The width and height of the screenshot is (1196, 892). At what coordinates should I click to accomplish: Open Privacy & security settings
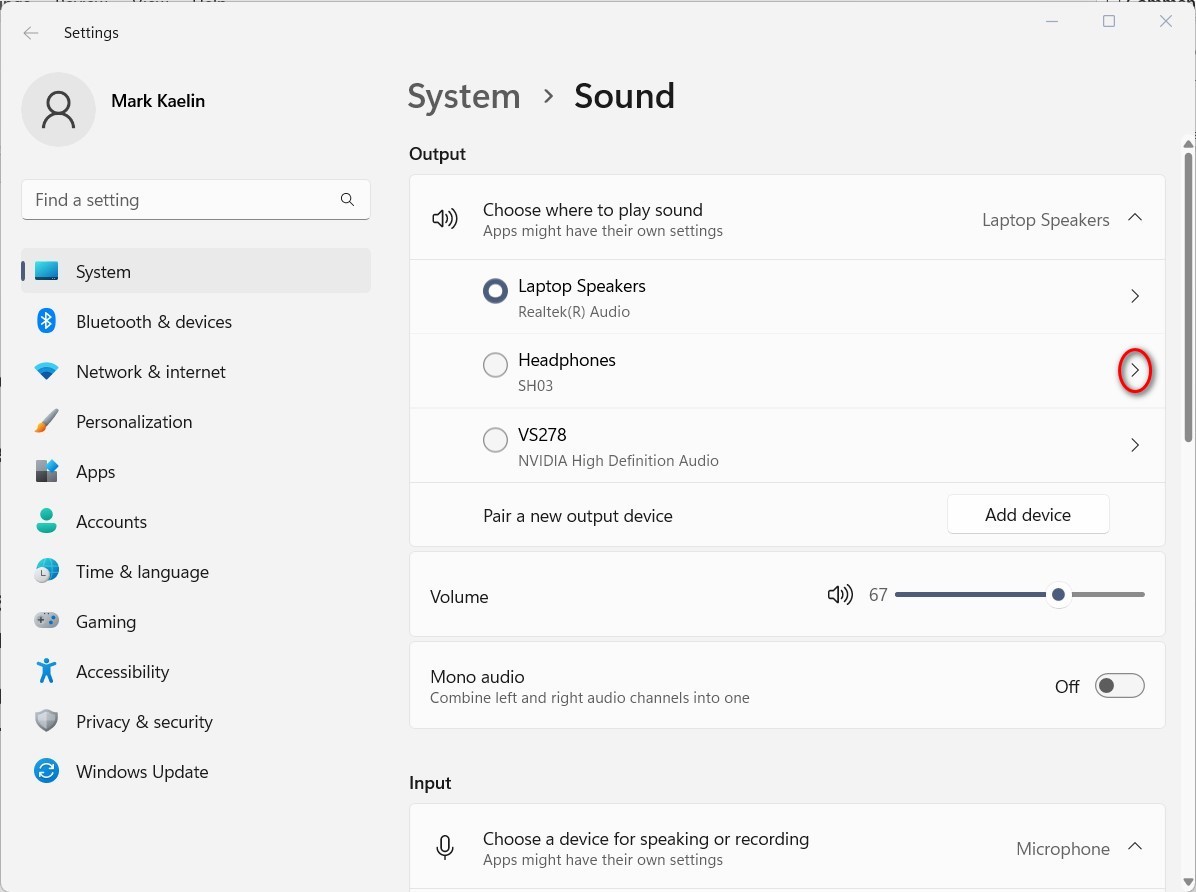pos(46,721)
